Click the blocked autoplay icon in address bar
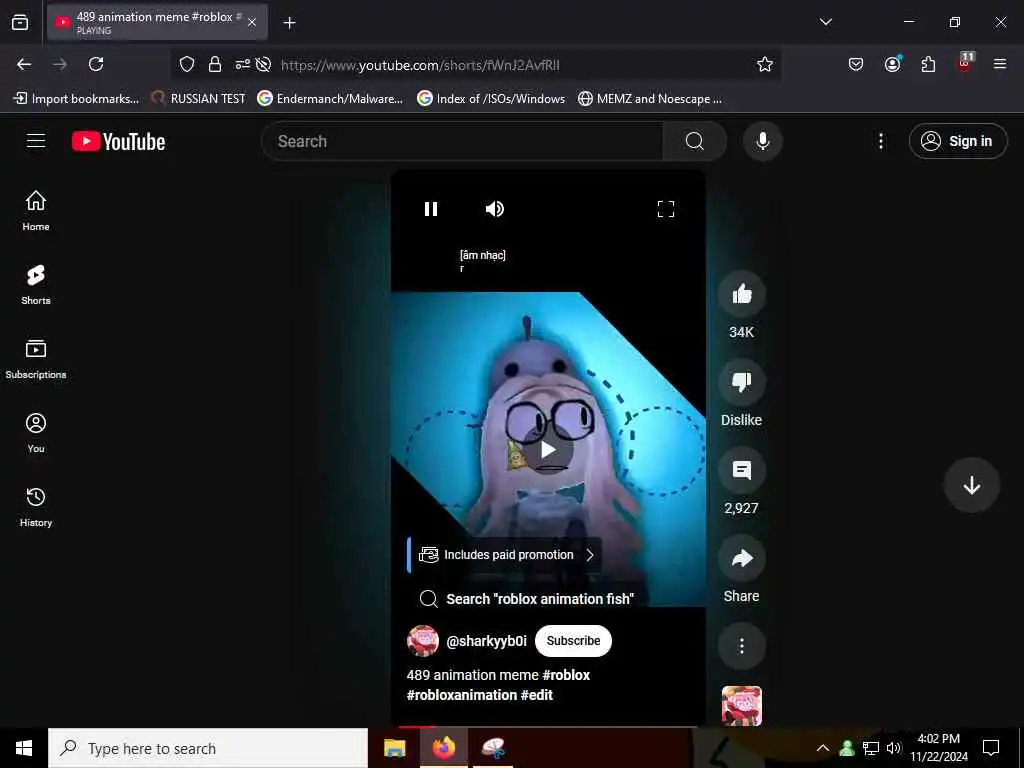Viewport: 1024px width, 768px height. [x=263, y=64]
